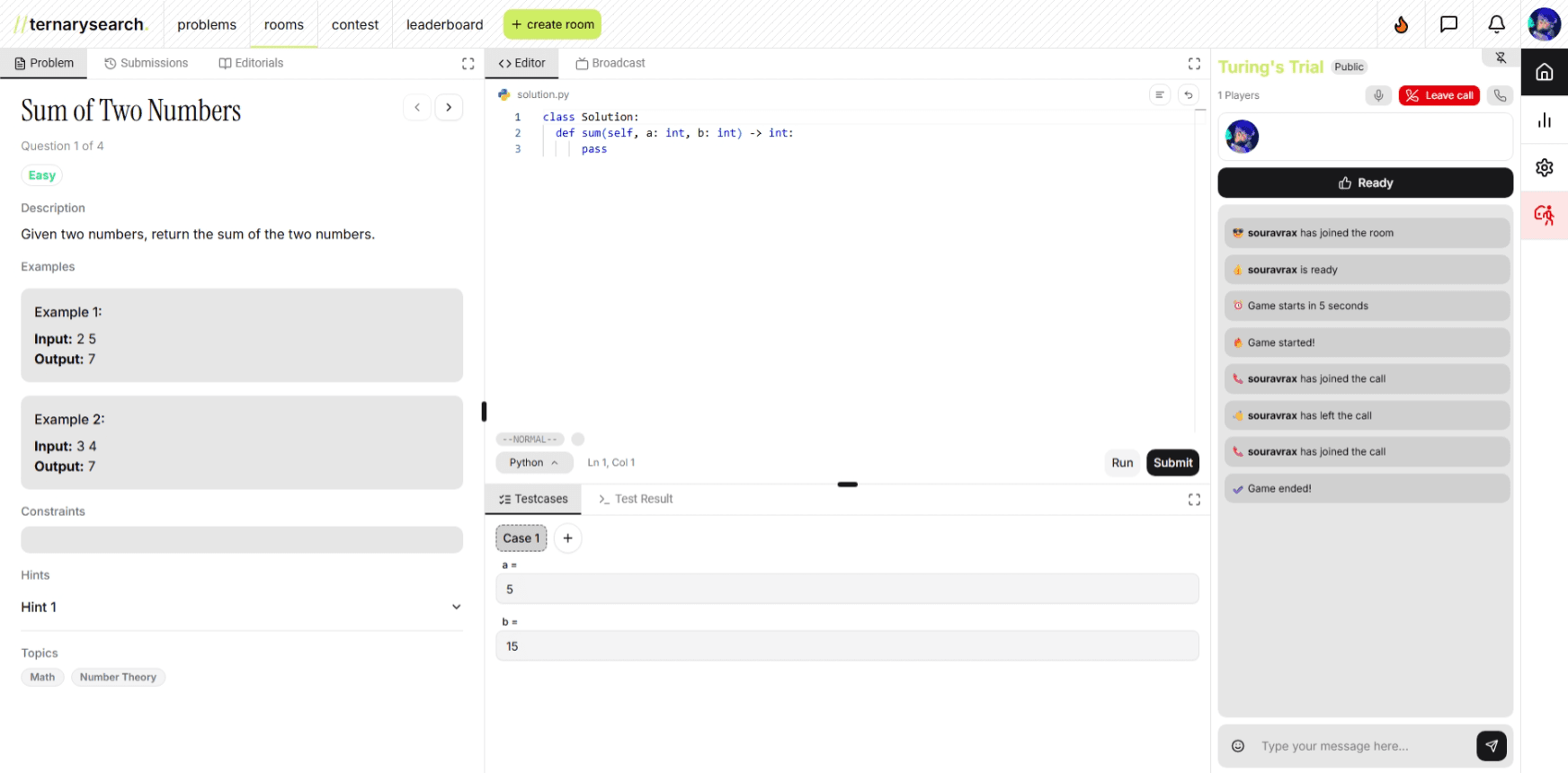The width and height of the screenshot is (1568, 773).
Task: Click the Leave call button
Action: (x=1439, y=95)
